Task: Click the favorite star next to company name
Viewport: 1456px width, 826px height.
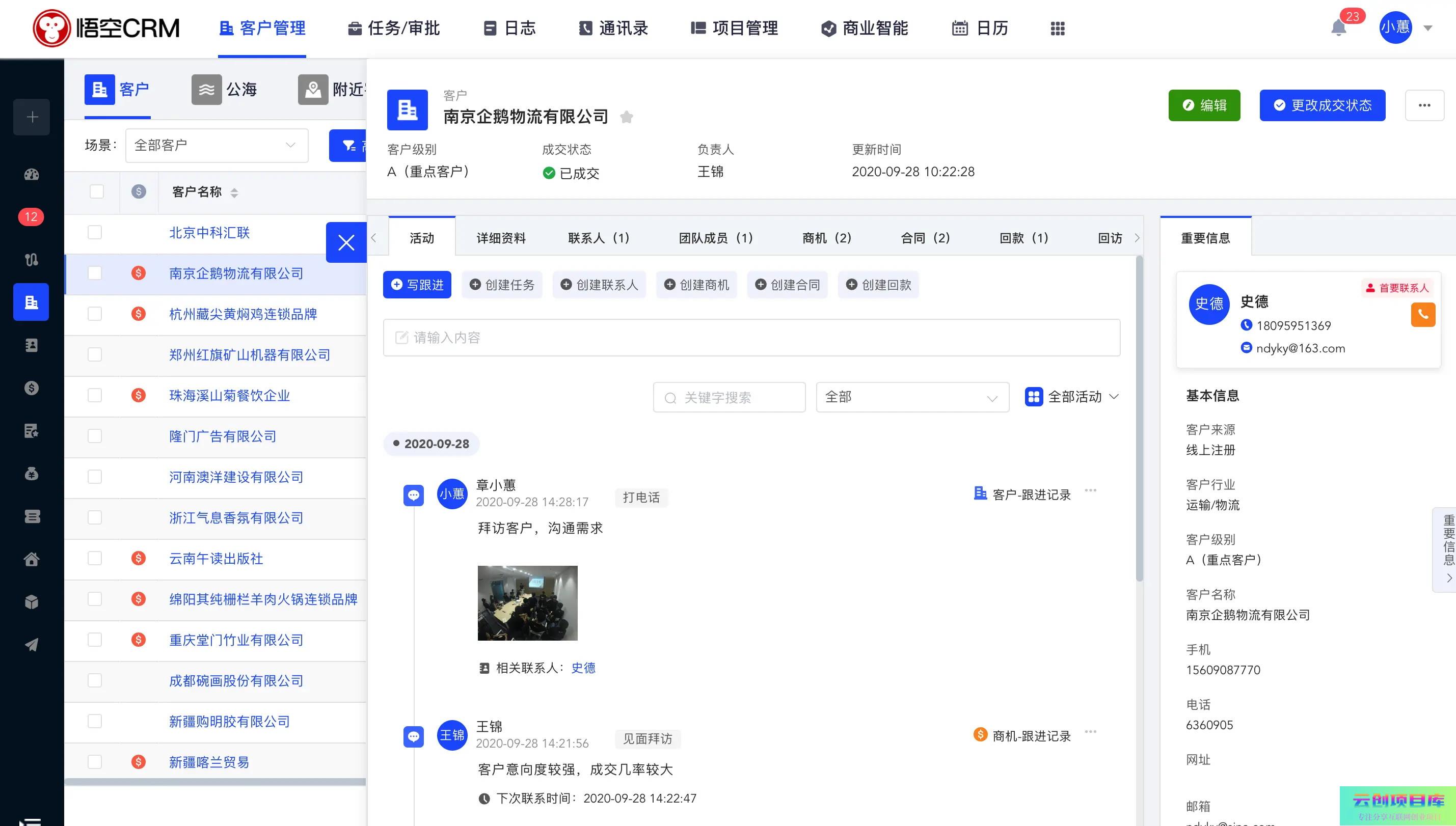Action: [x=627, y=118]
